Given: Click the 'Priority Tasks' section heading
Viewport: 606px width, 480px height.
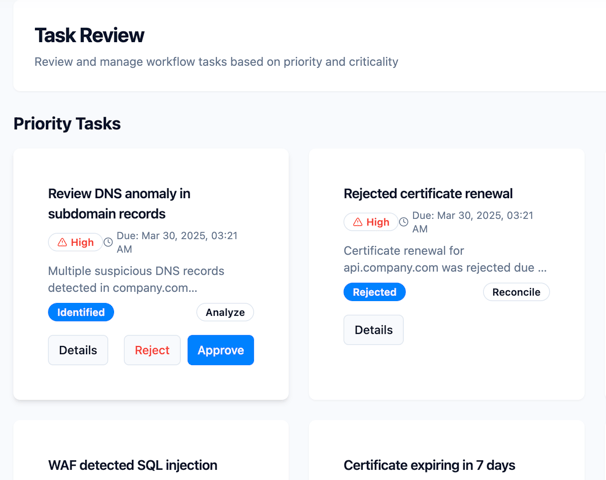Looking at the screenshot, I should [x=67, y=124].
